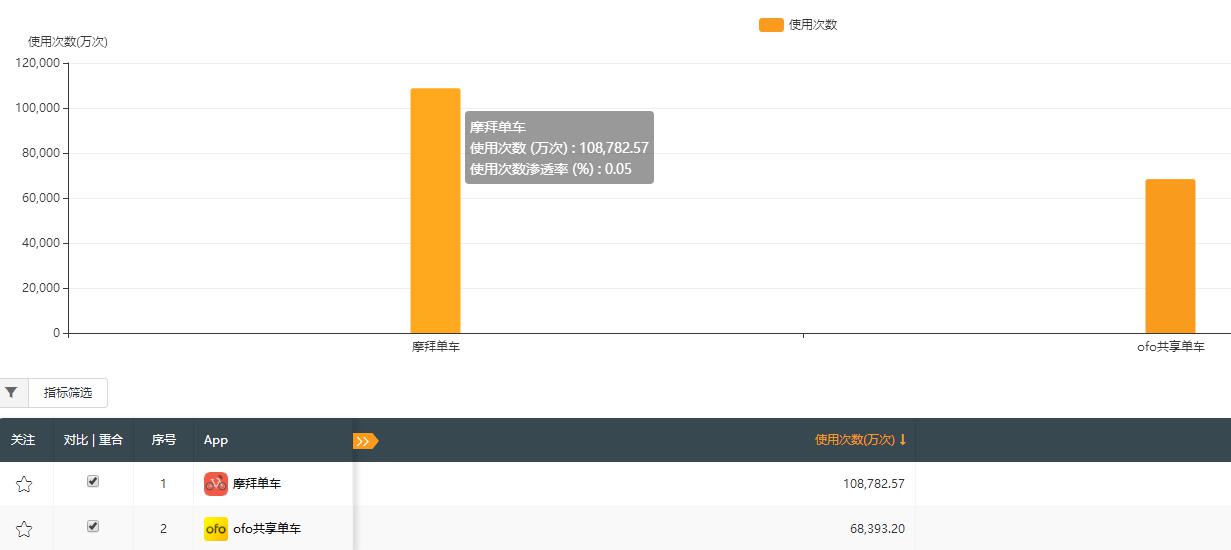This screenshot has height=550, width=1231.
Task: Click the App column header
Action: coord(216,440)
